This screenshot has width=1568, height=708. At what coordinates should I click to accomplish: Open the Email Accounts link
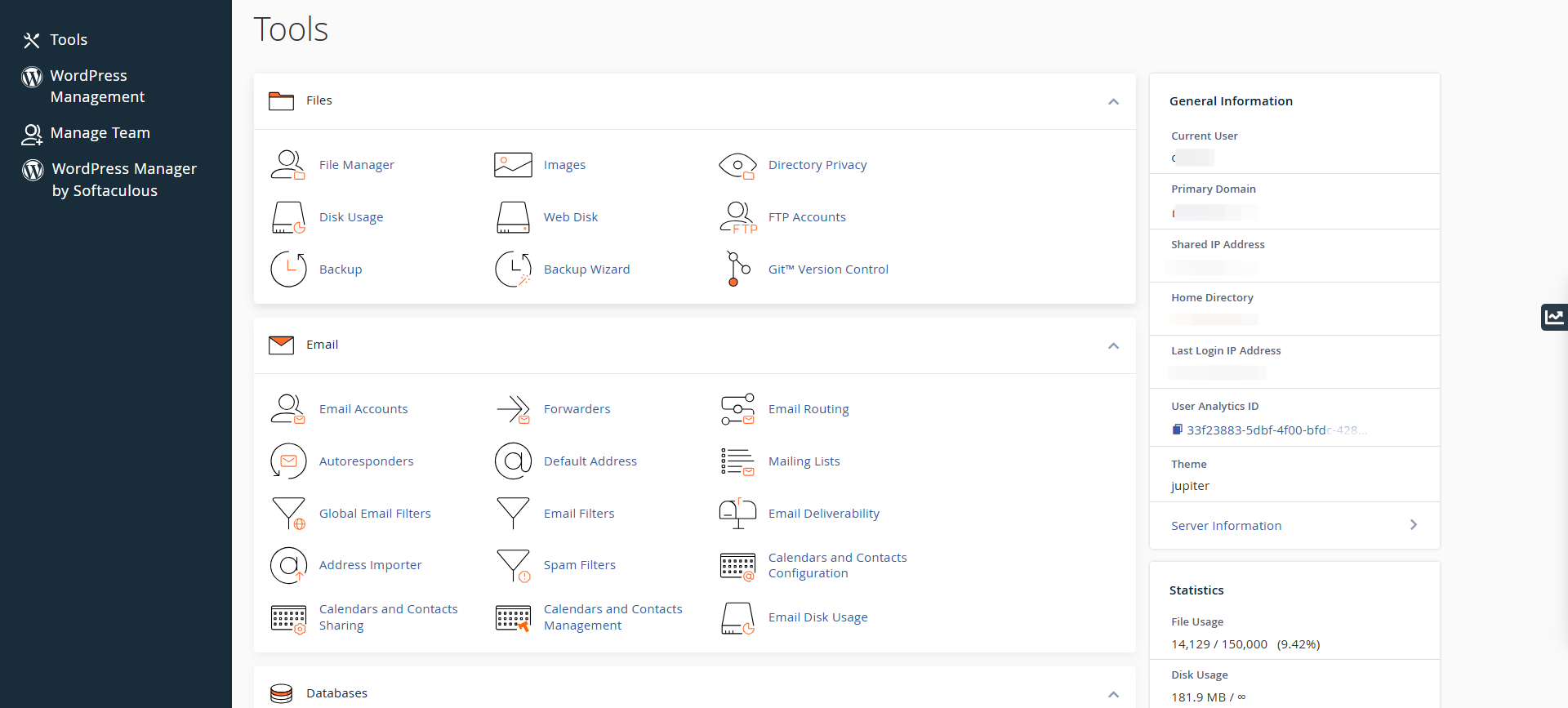363,409
